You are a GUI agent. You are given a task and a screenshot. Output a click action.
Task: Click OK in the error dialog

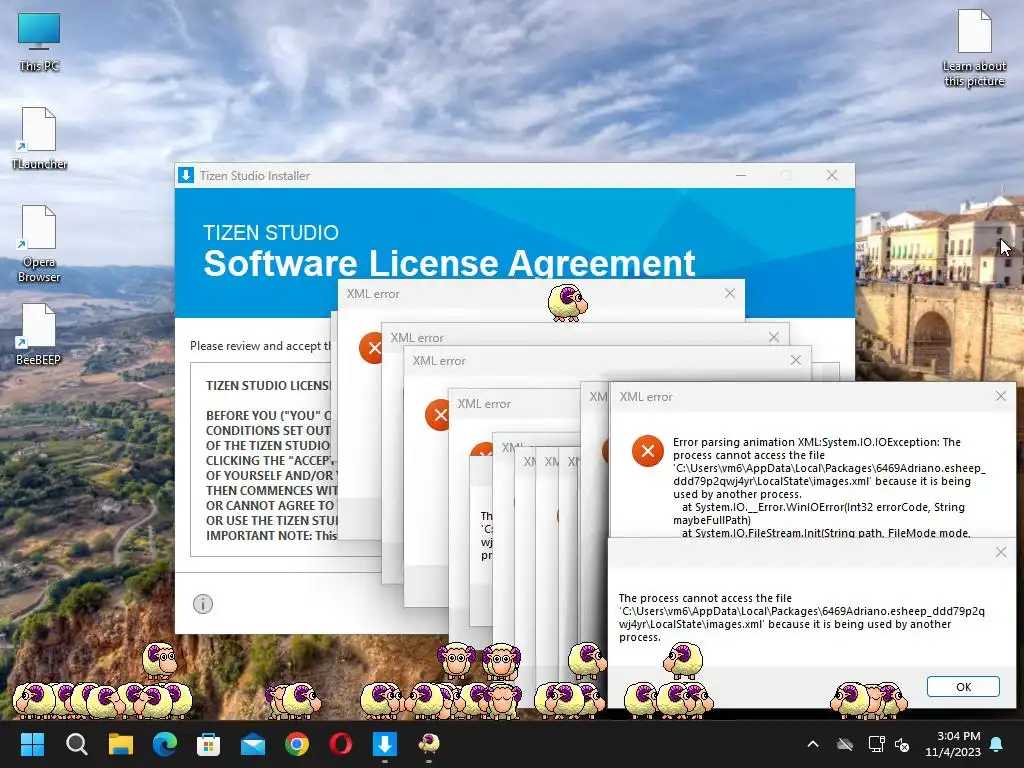(x=963, y=686)
